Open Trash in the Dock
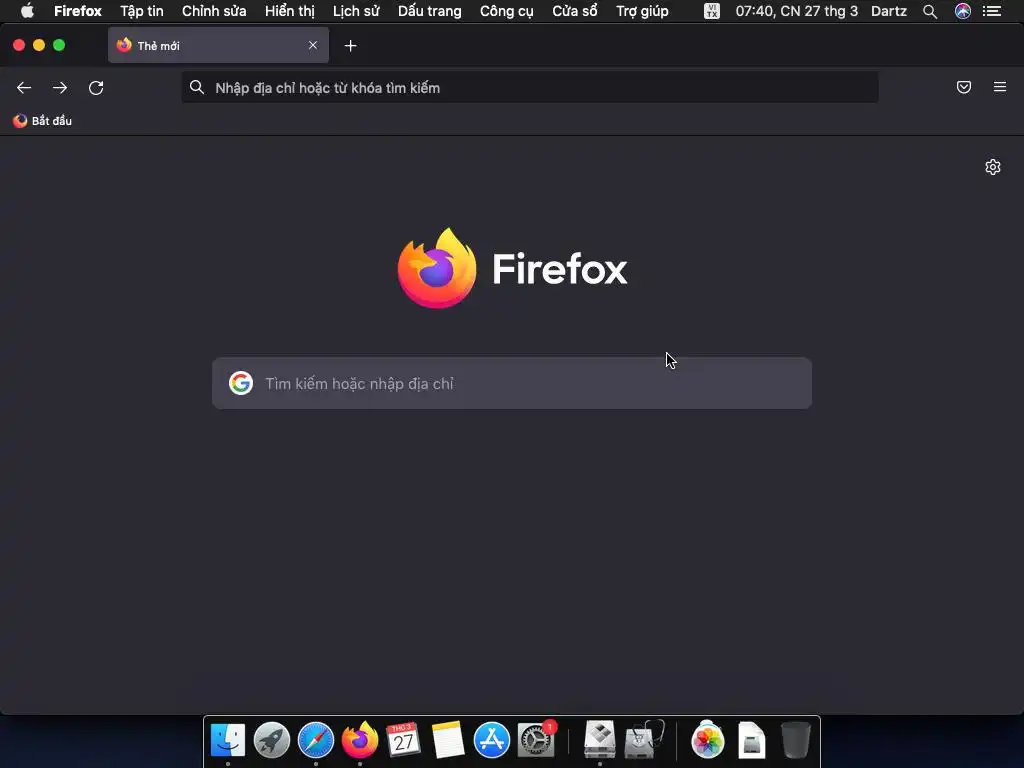The image size is (1024, 768). tap(796, 740)
